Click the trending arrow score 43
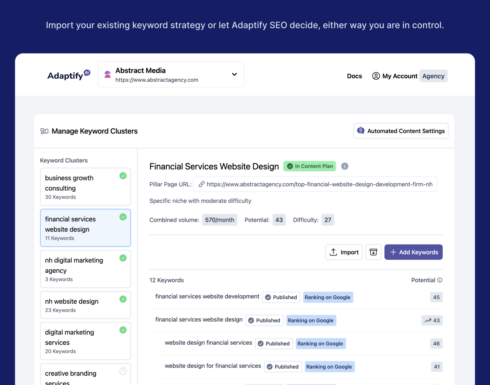Screen dimensions: 490x385 pos(432,320)
